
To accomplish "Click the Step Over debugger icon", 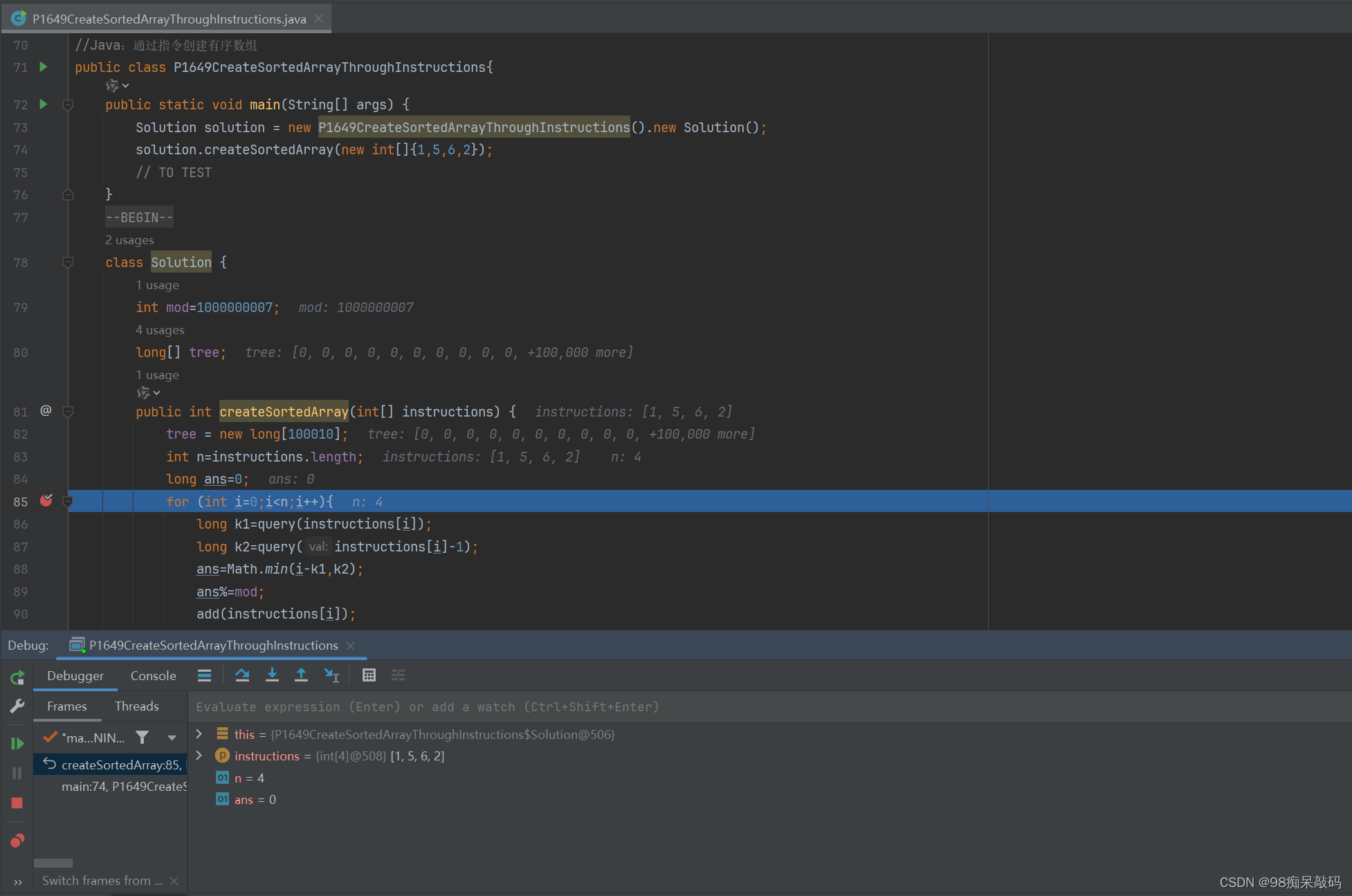I will [x=242, y=675].
